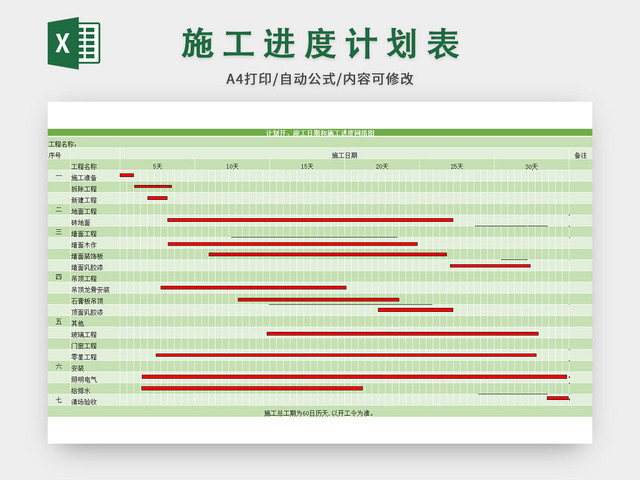
Task: Select the 25天 column header
Action: [457, 167]
